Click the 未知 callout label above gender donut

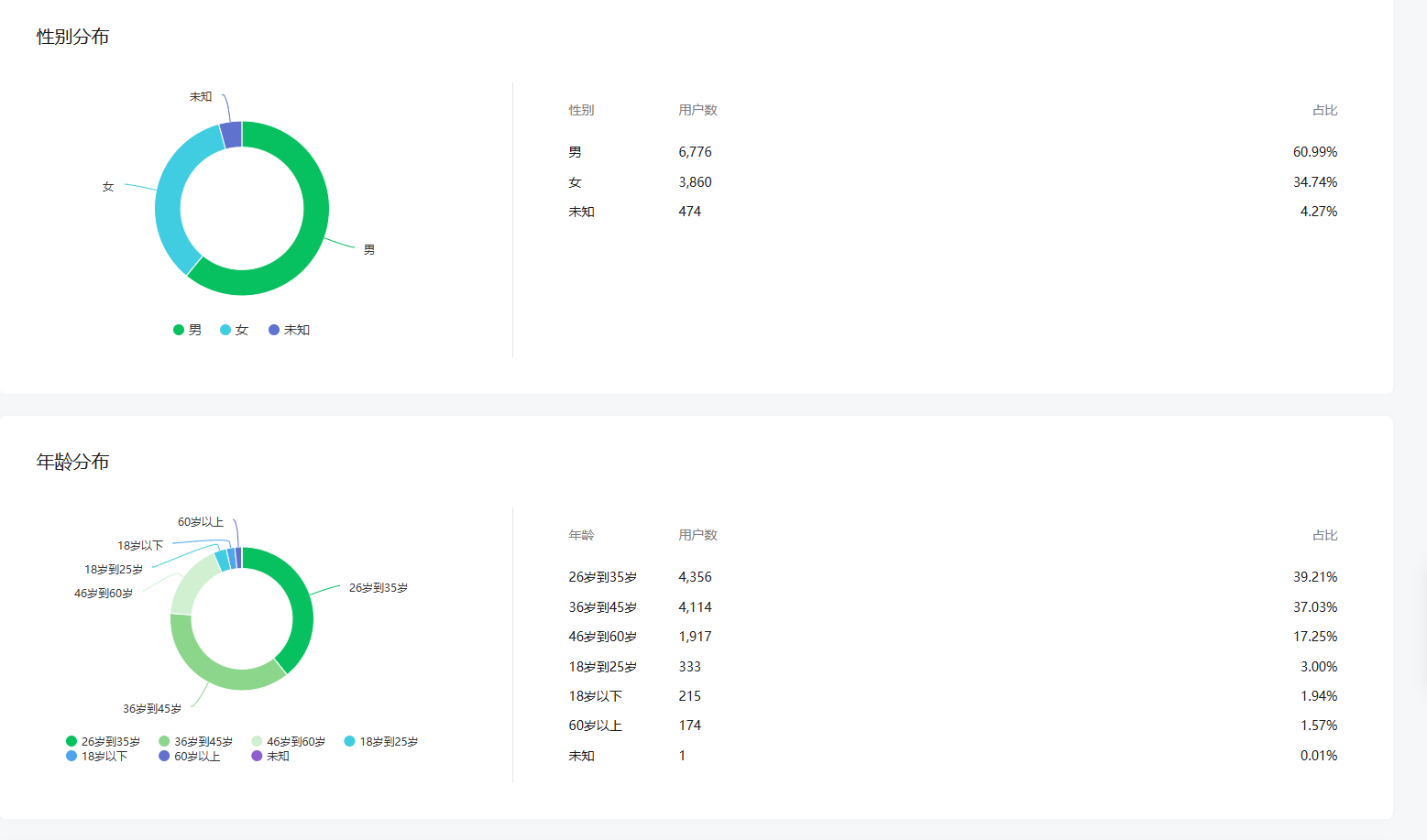(x=201, y=97)
